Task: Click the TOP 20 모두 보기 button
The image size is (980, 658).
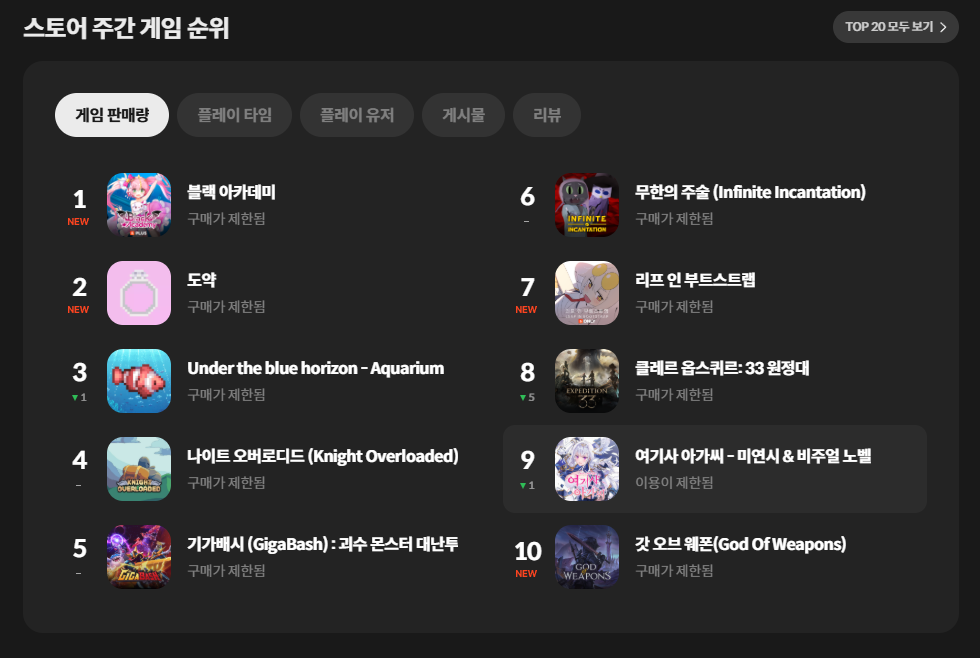Action: 896,27
